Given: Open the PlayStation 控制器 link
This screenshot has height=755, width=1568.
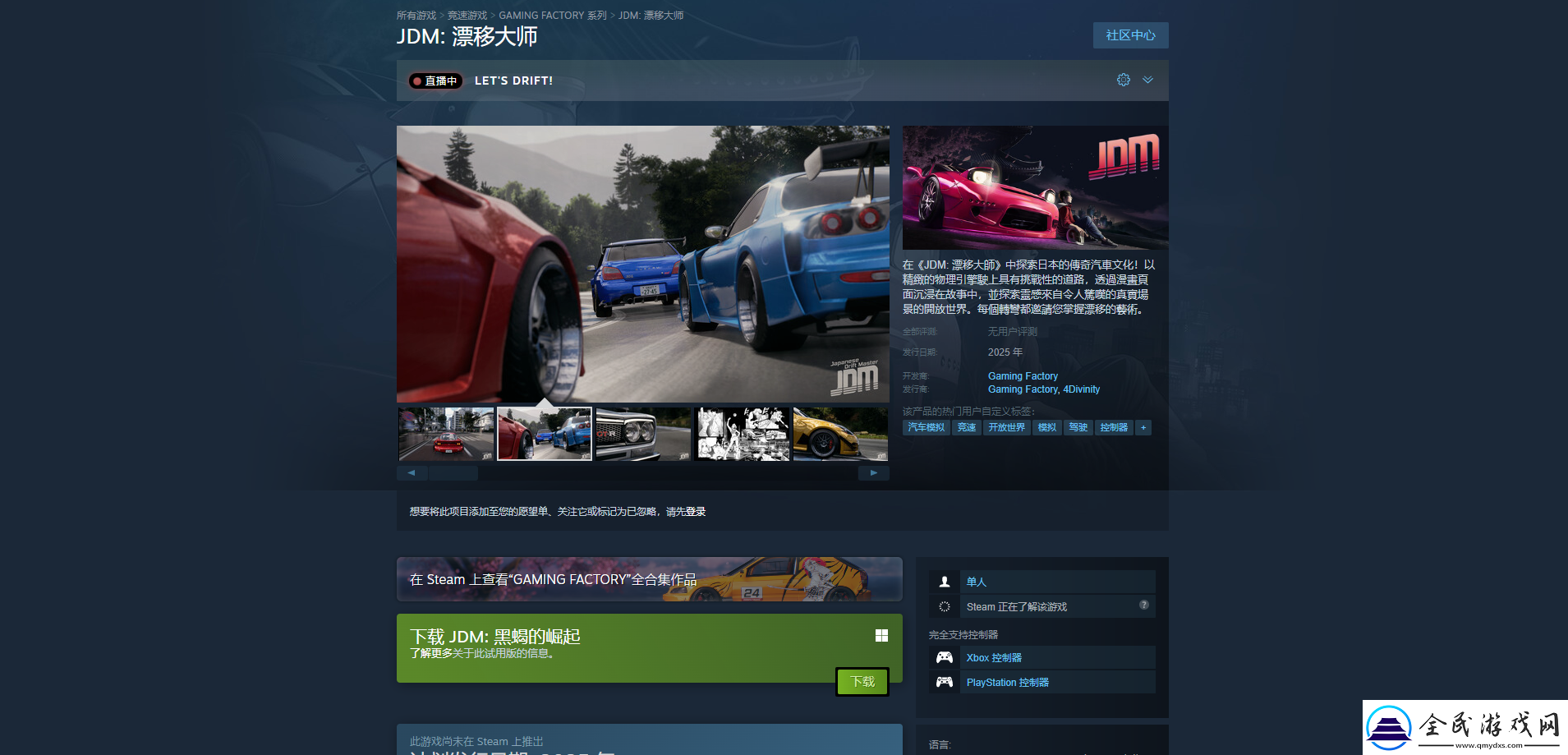Looking at the screenshot, I should coord(1007,683).
